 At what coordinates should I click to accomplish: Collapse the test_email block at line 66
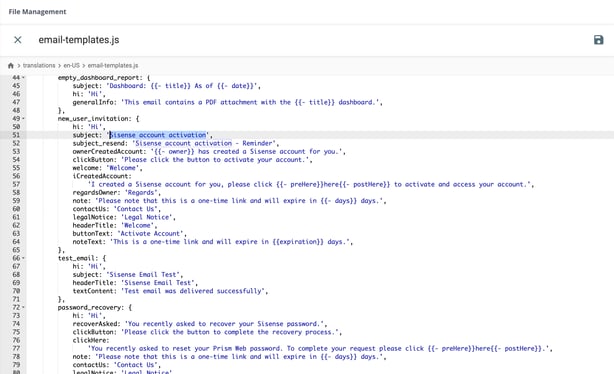point(23,258)
